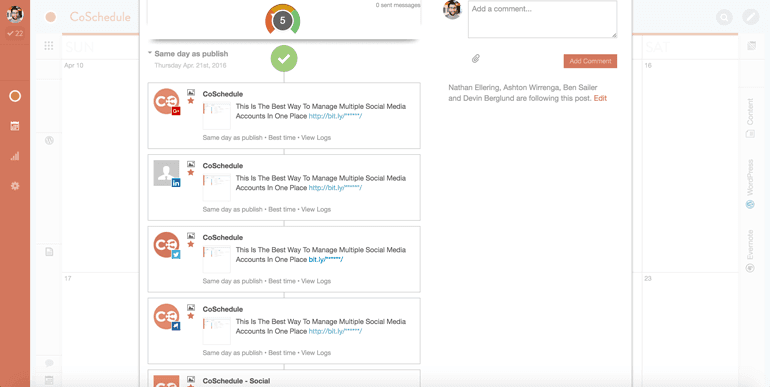
Task: Click star icon on the Facebook page card
Action: pos(191,316)
